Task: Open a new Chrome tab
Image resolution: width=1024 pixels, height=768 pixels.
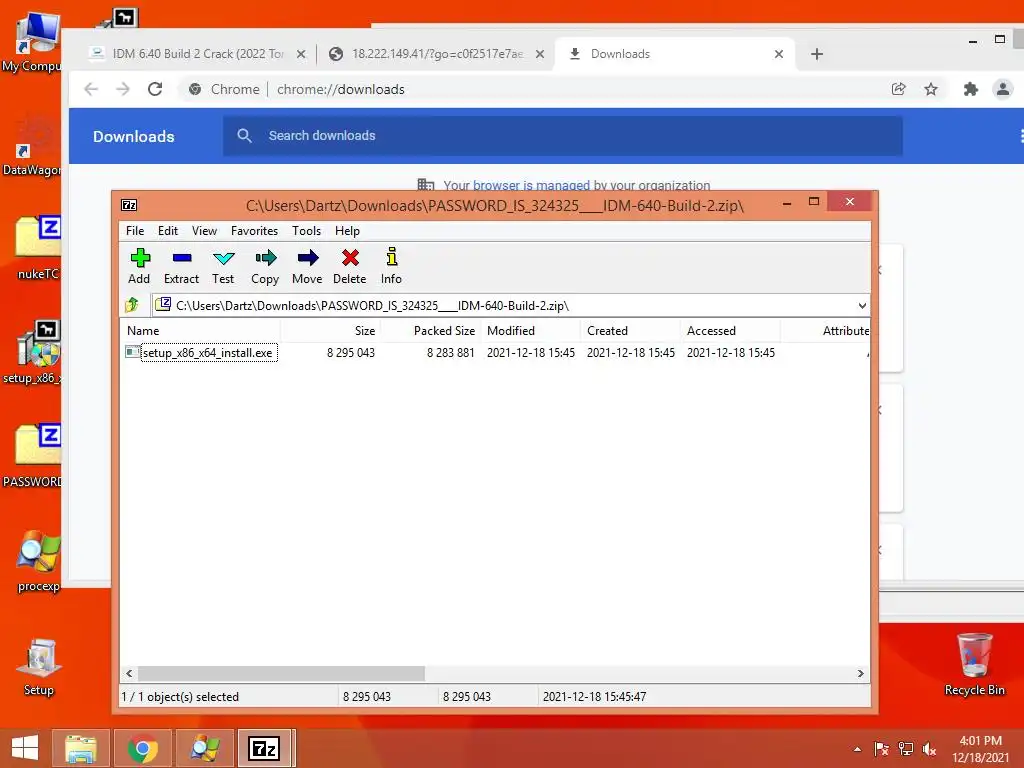Action: [816, 54]
